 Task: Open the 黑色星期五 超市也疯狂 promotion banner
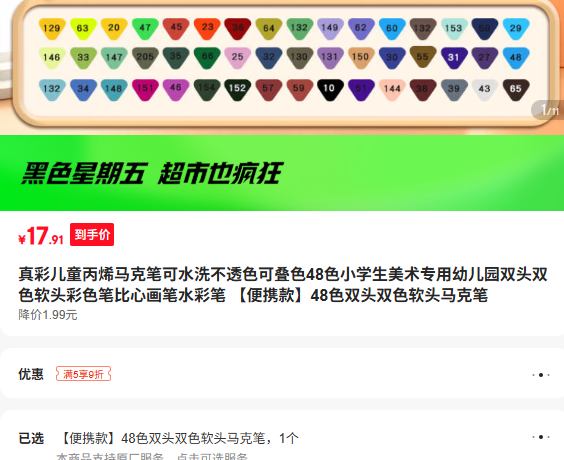[x=282, y=173]
